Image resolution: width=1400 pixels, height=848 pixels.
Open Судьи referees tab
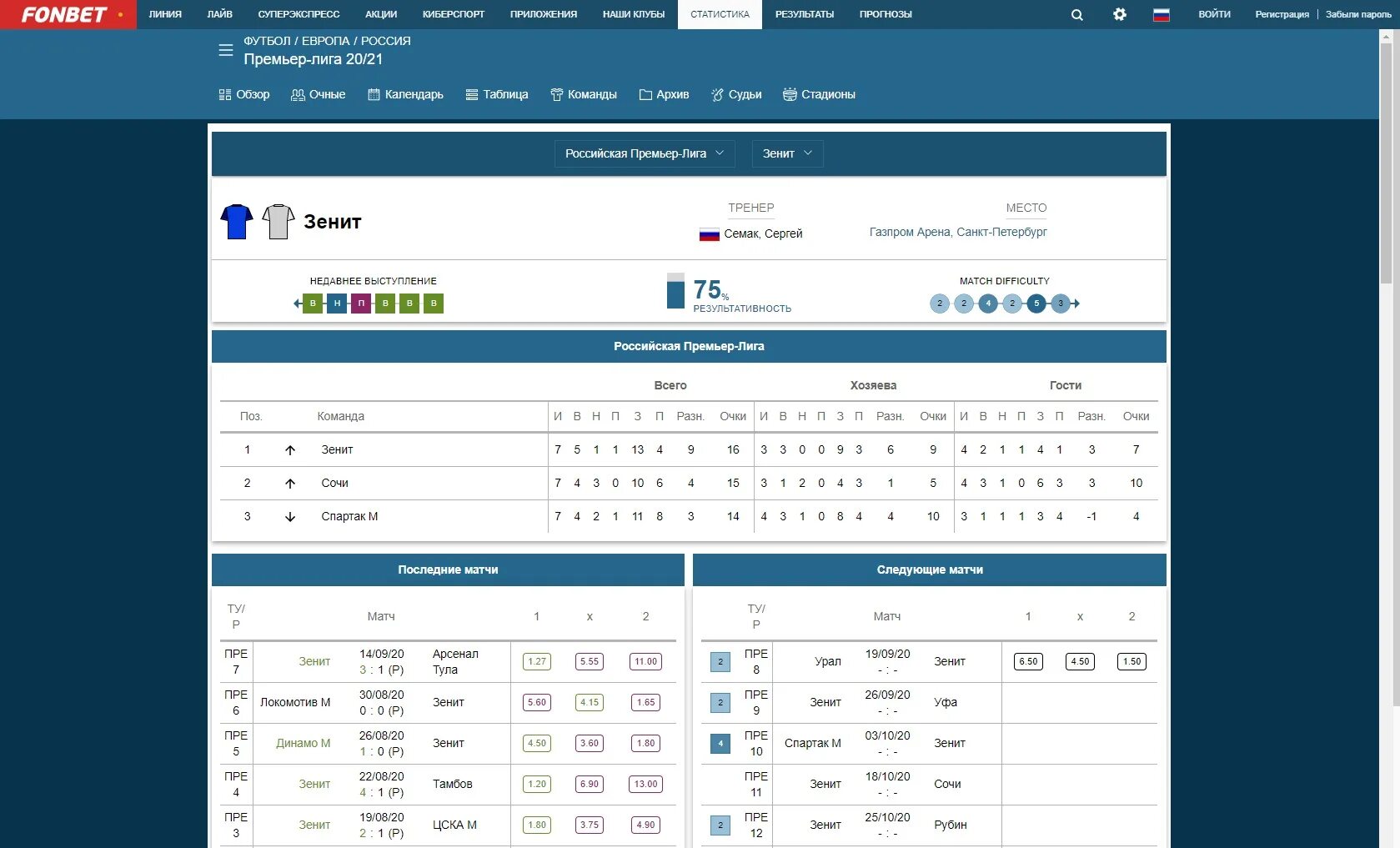[x=736, y=94]
